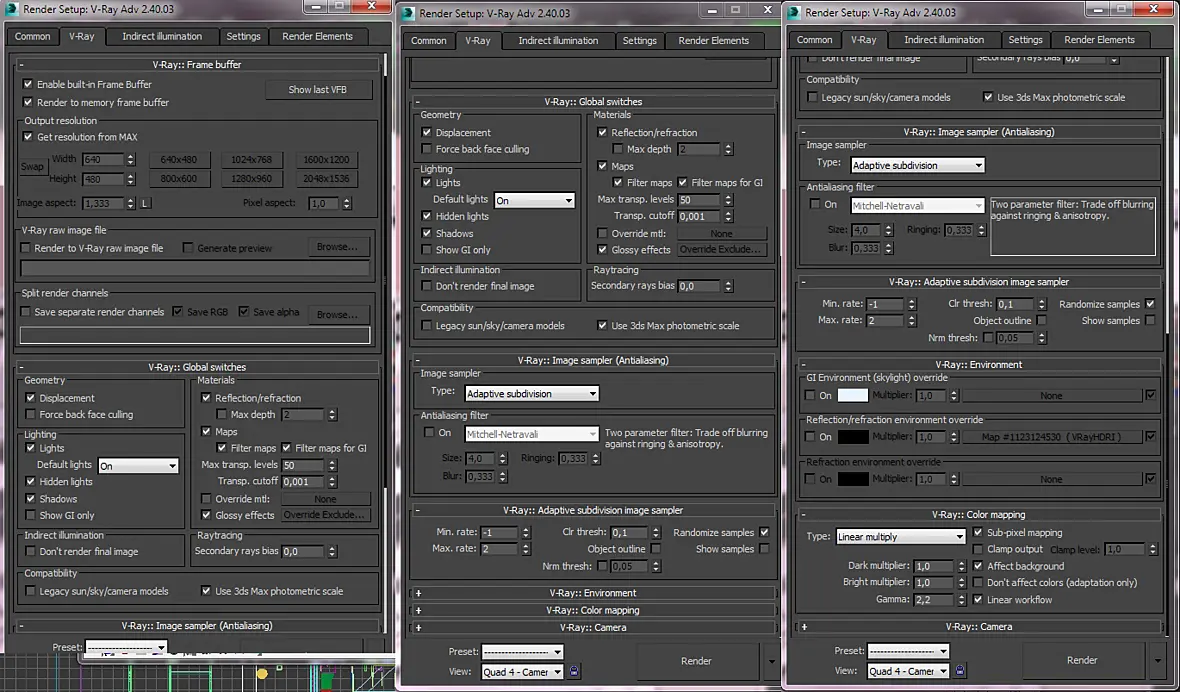Viewport: 1180px width, 692px height.
Task: Pick Reflection/refraction environment black color swatch
Action: pos(853,437)
